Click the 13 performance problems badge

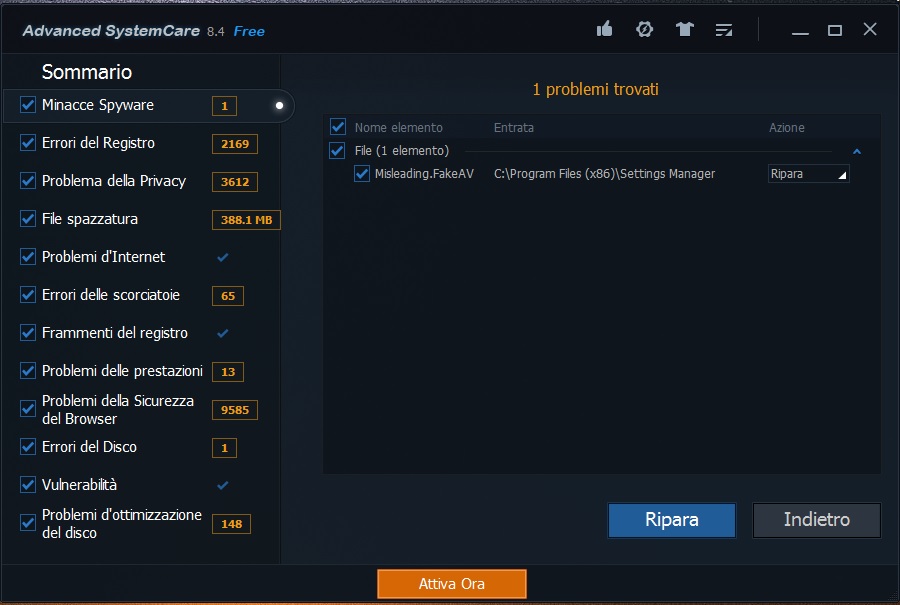(x=228, y=371)
